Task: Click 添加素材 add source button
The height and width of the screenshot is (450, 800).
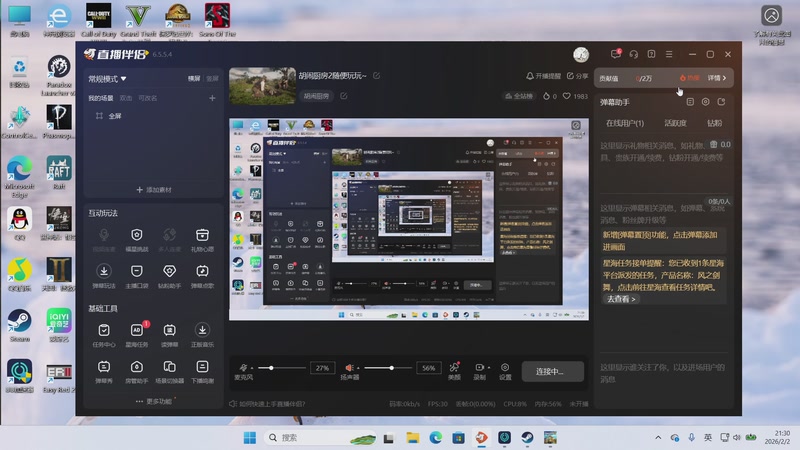Action: 154,190
